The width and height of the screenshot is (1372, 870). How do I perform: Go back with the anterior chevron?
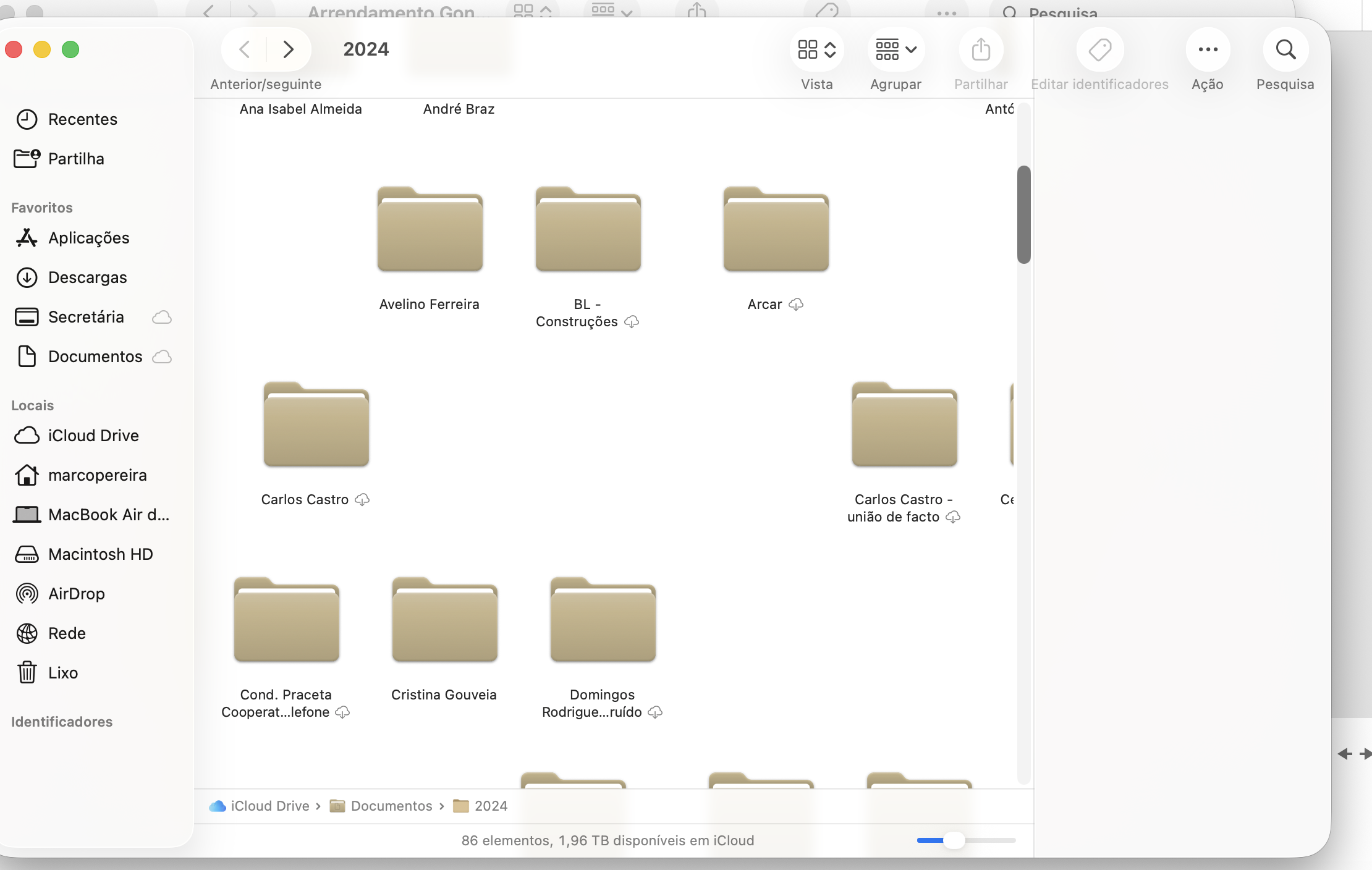245,49
